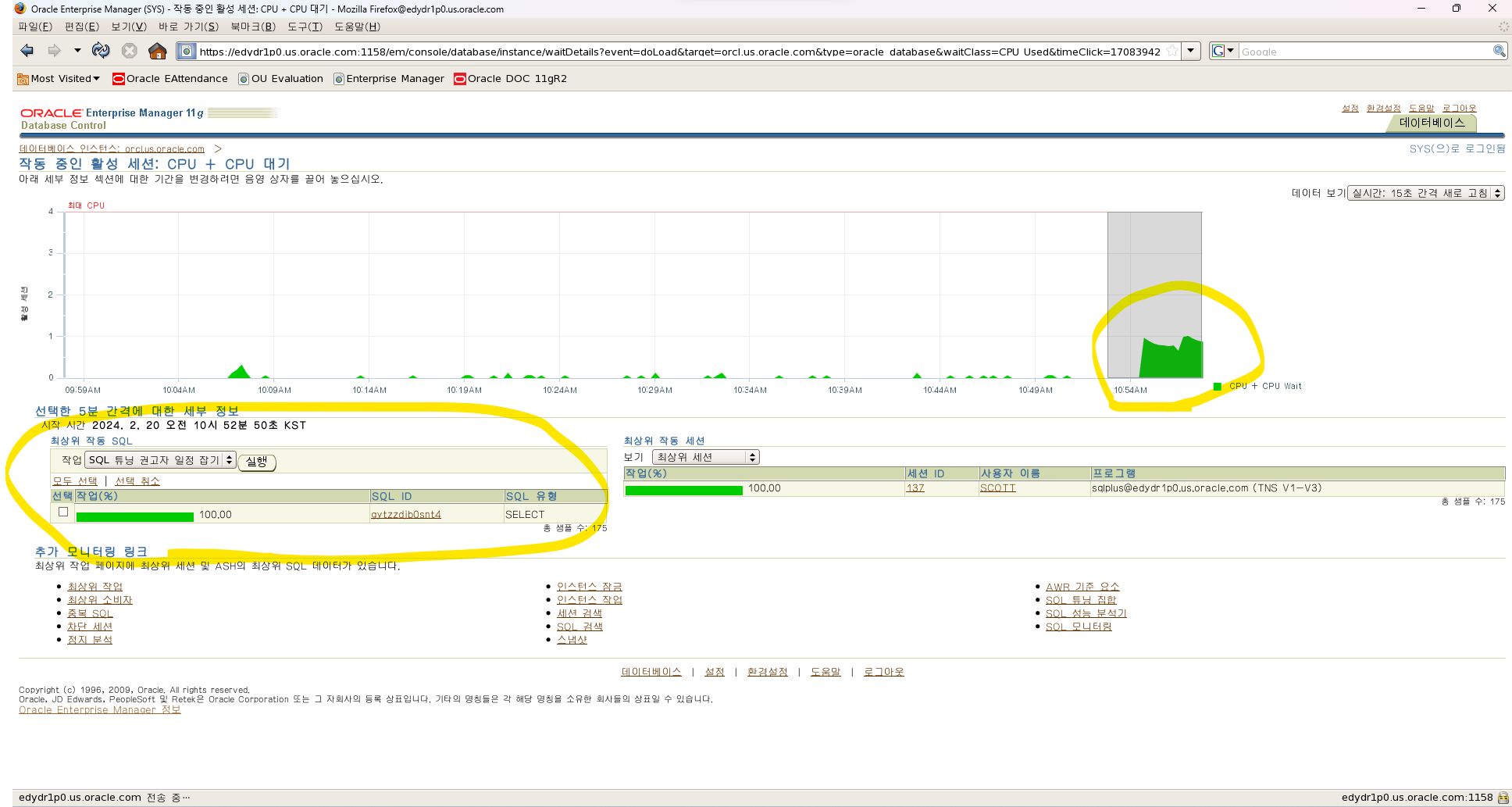Stop loading the page
Image resolution: width=1512 pixels, height=807 pixels.
[130, 51]
